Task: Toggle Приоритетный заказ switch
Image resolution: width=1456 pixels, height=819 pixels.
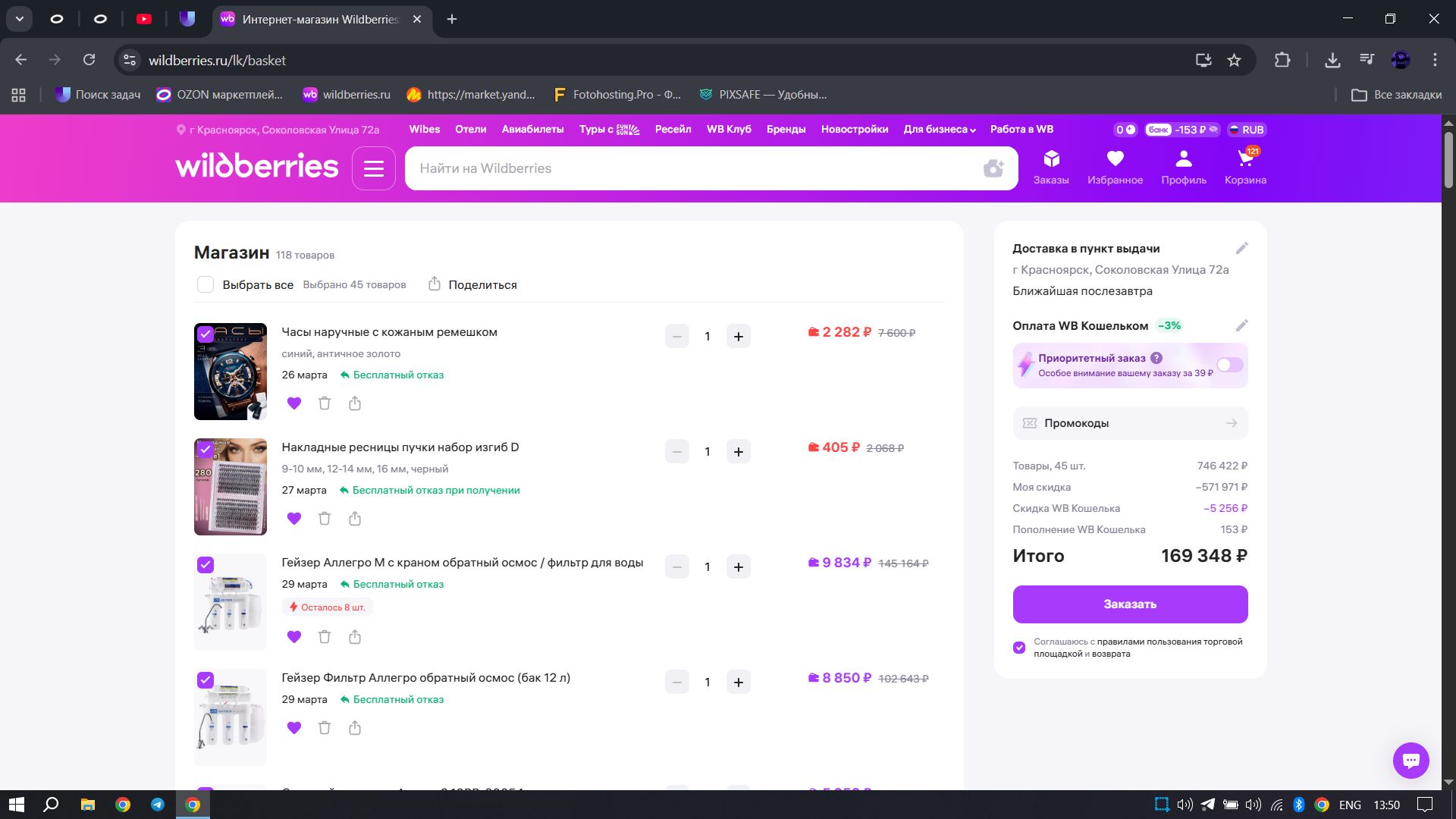Action: tap(1229, 365)
